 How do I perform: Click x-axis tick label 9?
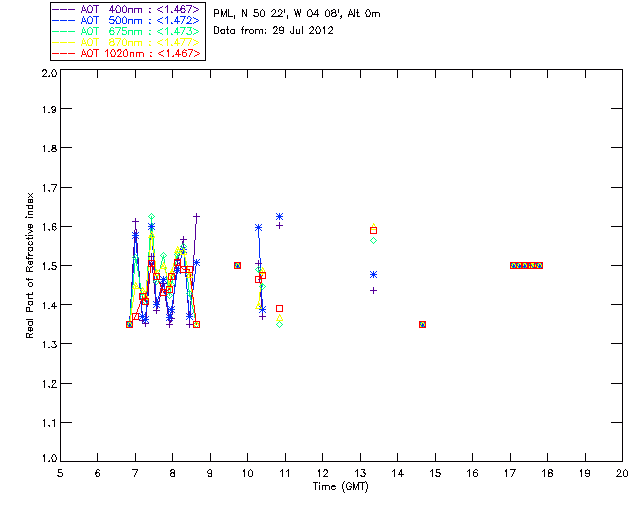point(210,473)
